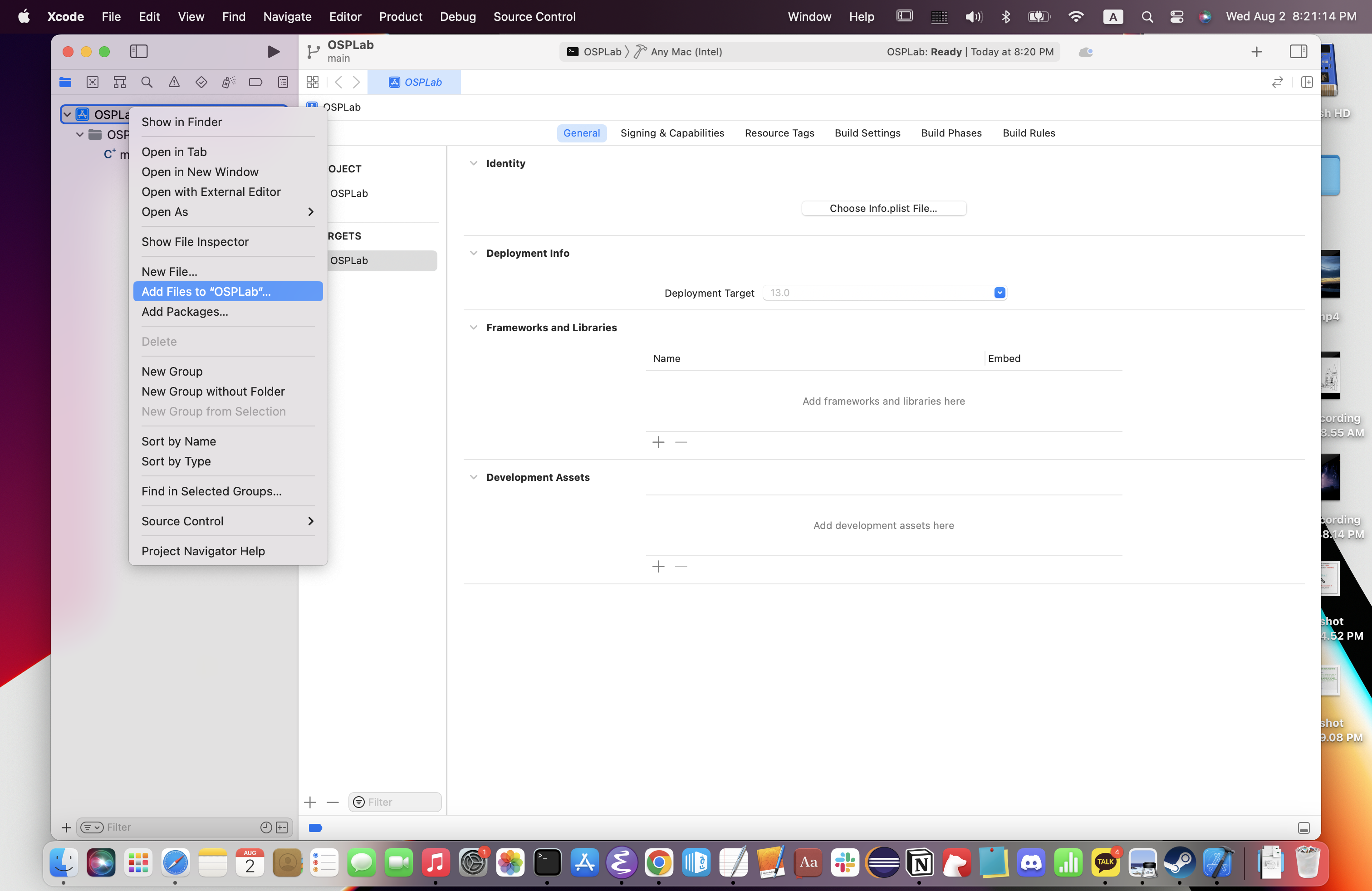Switch to Signing & Capabilities tab
The width and height of the screenshot is (1372, 891).
[672, 133]
